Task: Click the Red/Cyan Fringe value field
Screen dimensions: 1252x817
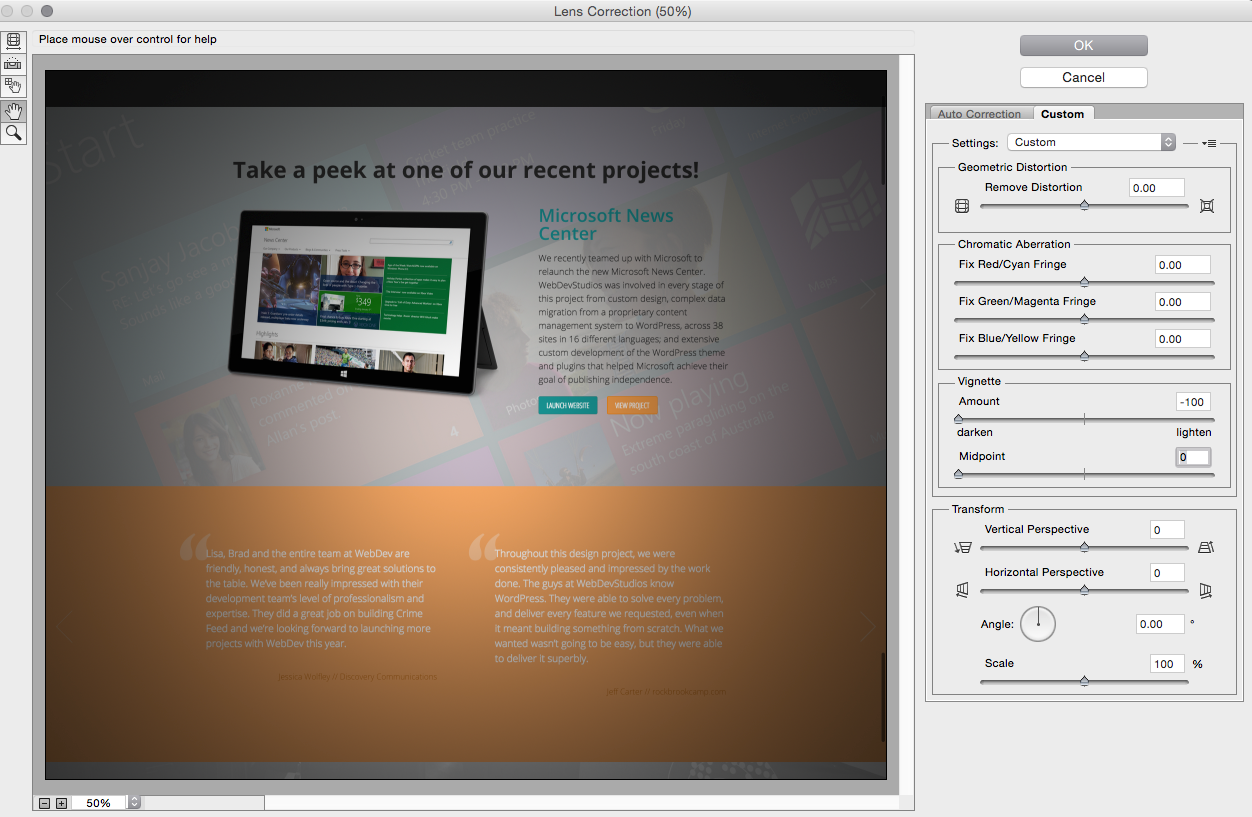Action: (x=1183, y=265)
